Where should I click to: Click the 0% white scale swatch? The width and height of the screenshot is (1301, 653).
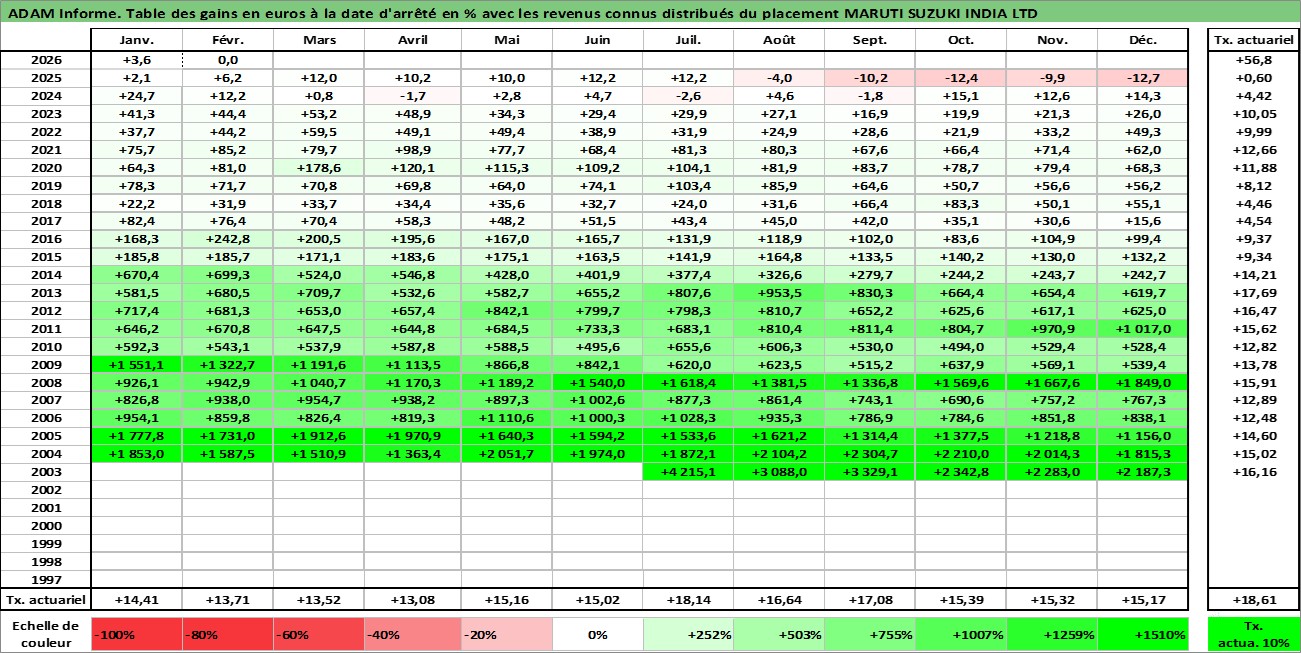pyautogui.click(x=597, y=634)
